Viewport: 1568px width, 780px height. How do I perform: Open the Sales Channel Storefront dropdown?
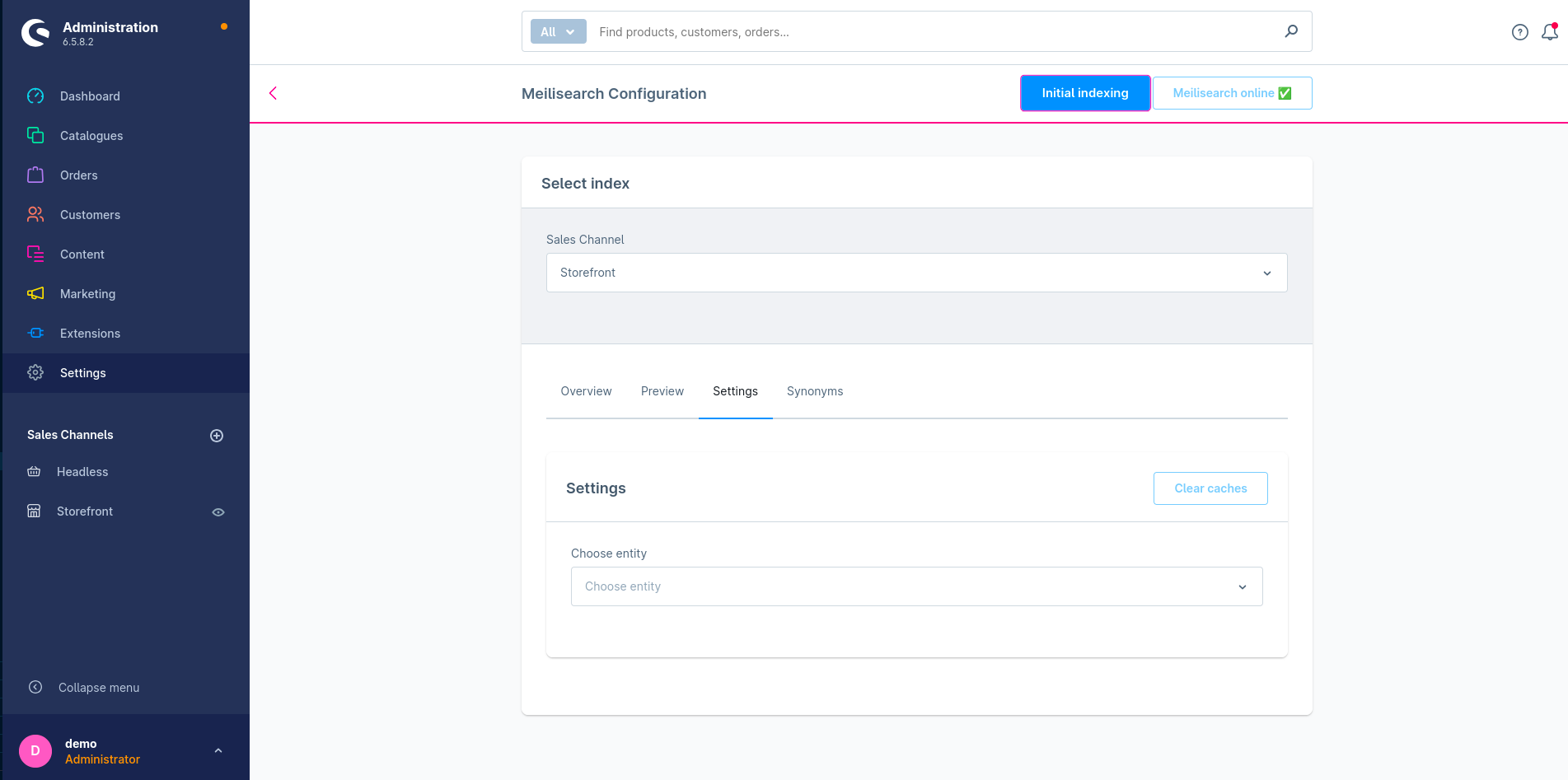click(916, 273)
